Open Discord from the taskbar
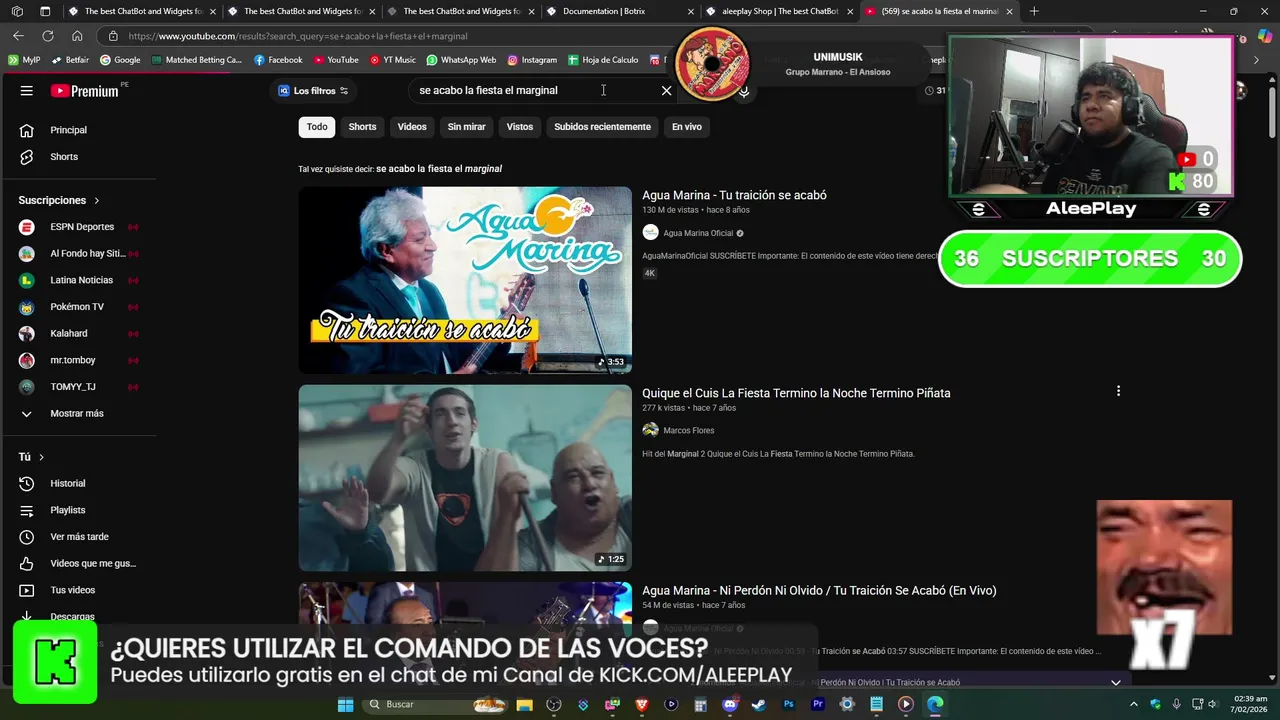1280x720 pixels. (730, 704)
